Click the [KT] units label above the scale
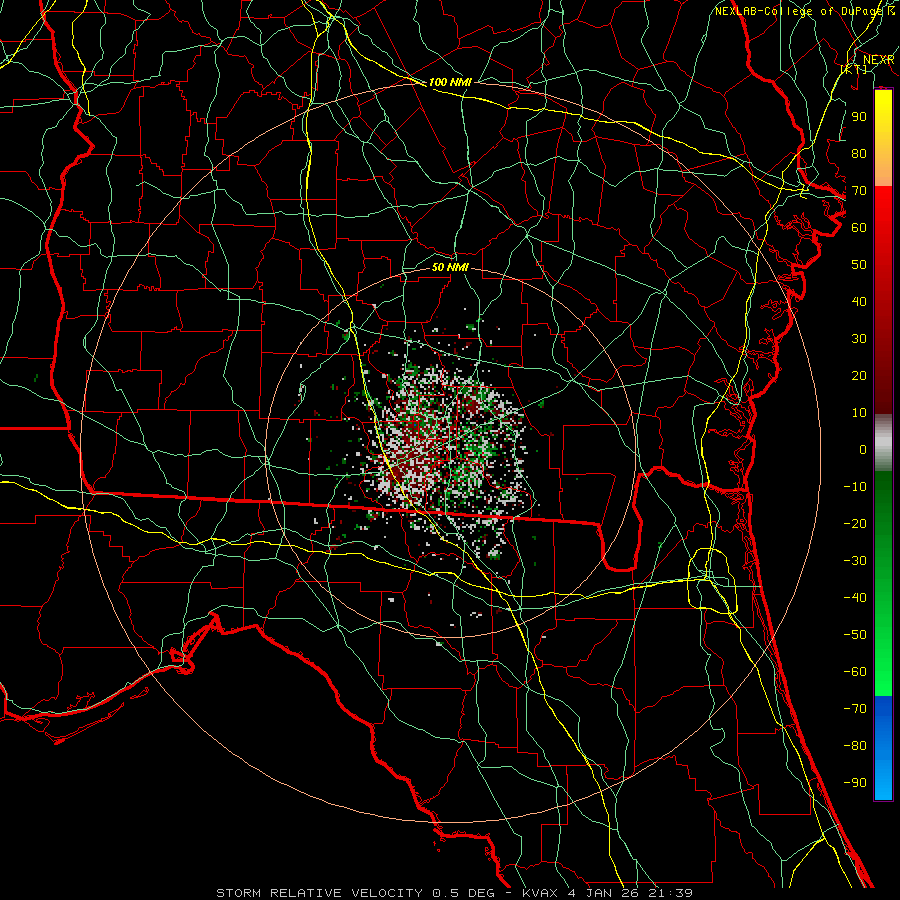The height and width of the screenshot is (900, 900). 854,69
